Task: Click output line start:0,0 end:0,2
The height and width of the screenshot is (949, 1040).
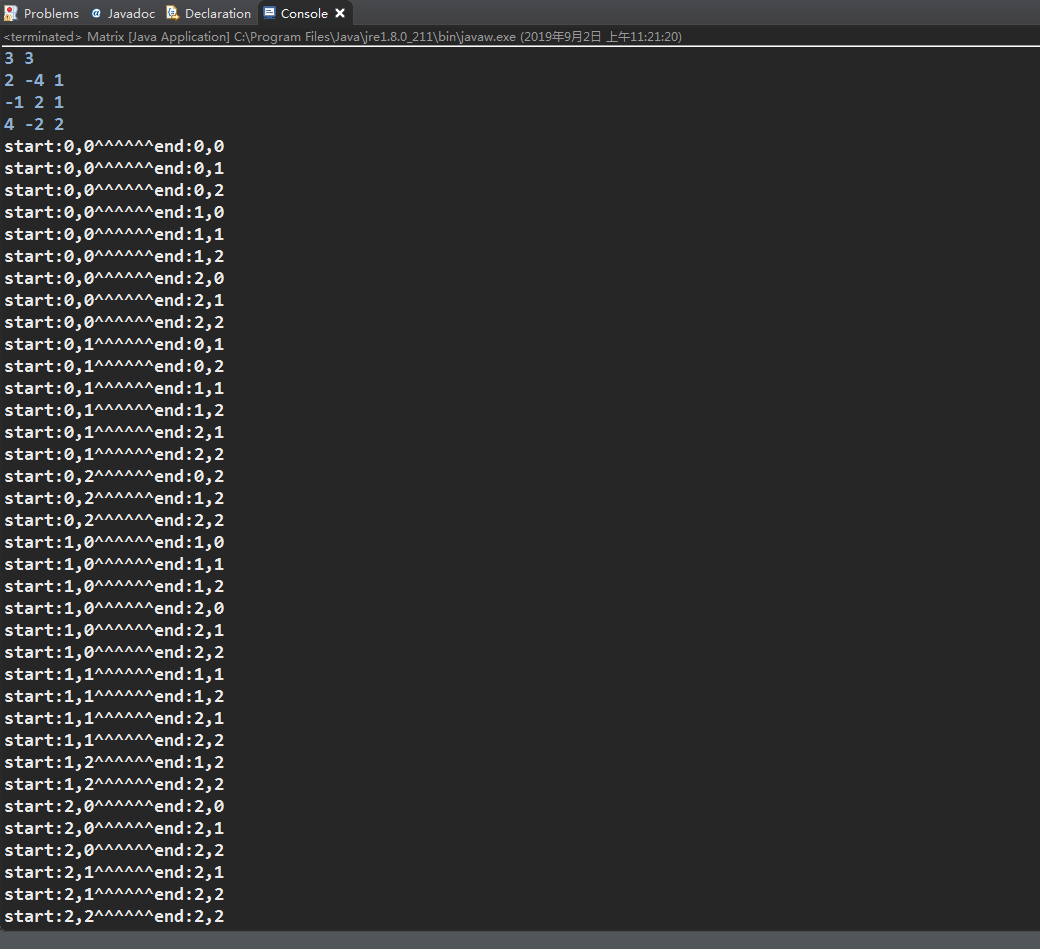Action: pos(114,190)
